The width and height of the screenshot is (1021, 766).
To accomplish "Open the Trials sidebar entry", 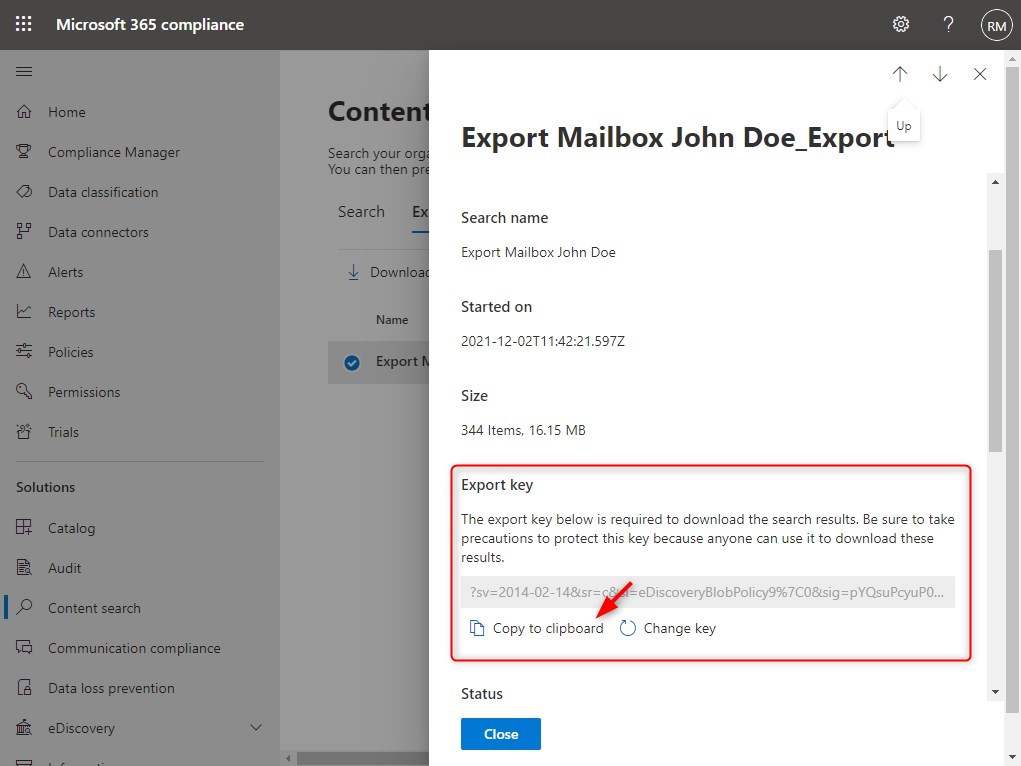I will tap(63, 433).
